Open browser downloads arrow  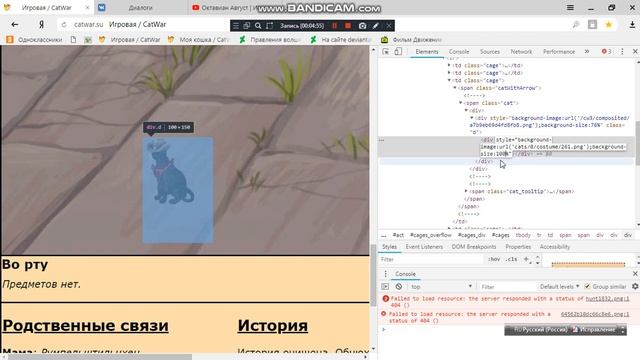pos(632,24)
